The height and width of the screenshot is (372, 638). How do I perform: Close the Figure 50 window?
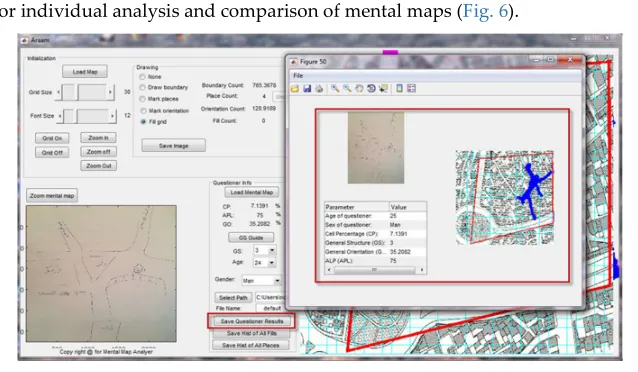570,60
